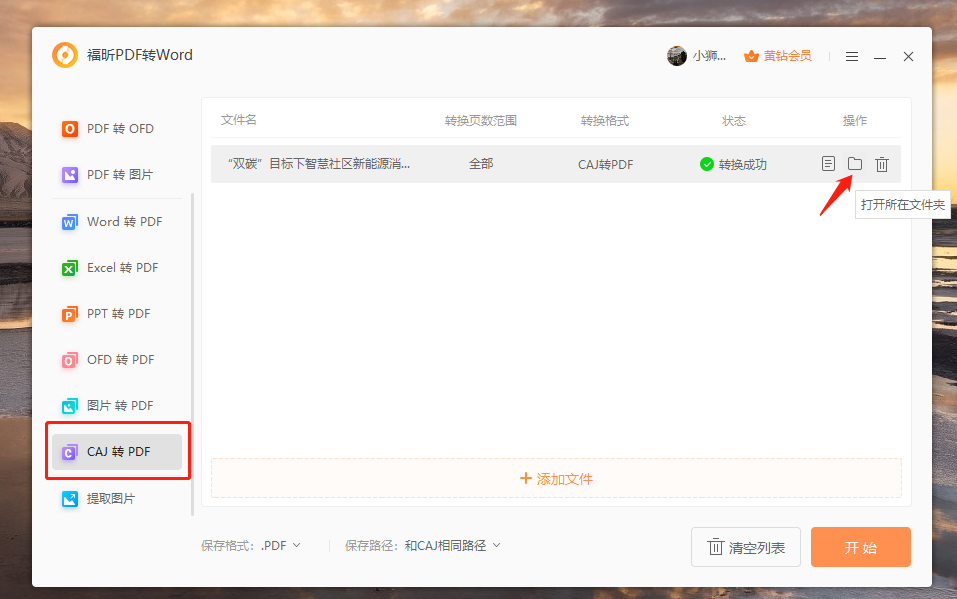The width and height of the screenshot is (957, 599).
Task: Start conversion with 开始 button
Action: (860, 547)
